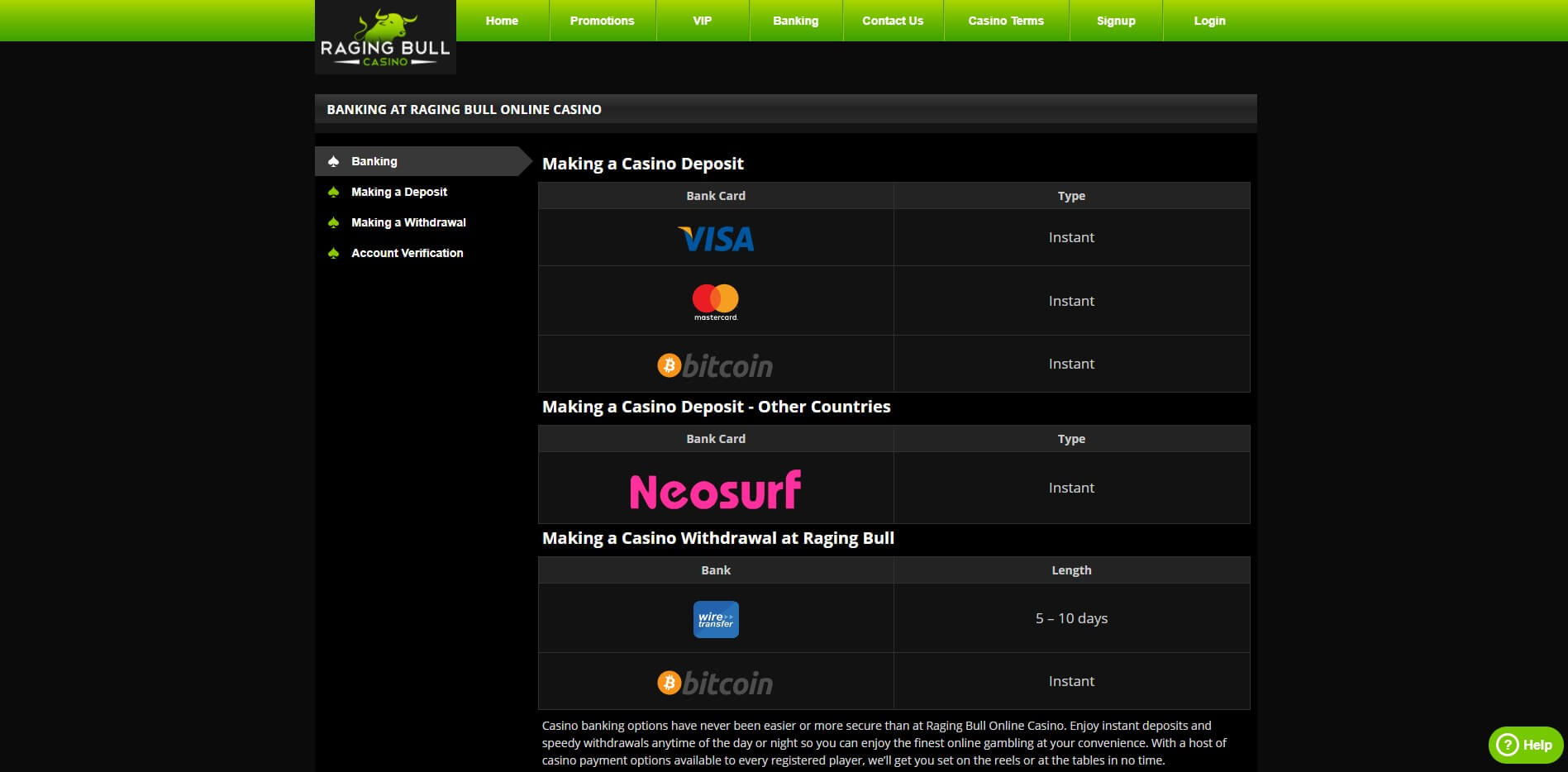Select Banking in the top navigation
Screen dimensions: 1568x772
click(796, 21)
